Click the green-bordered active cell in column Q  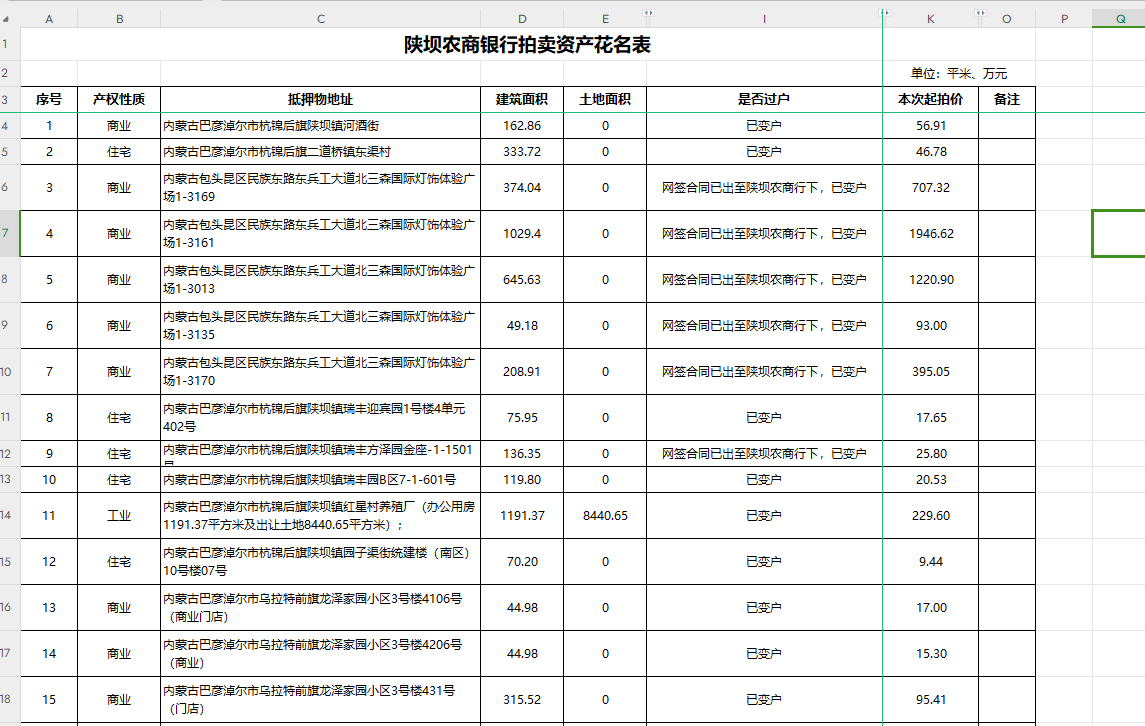(x=1119, y=233)
